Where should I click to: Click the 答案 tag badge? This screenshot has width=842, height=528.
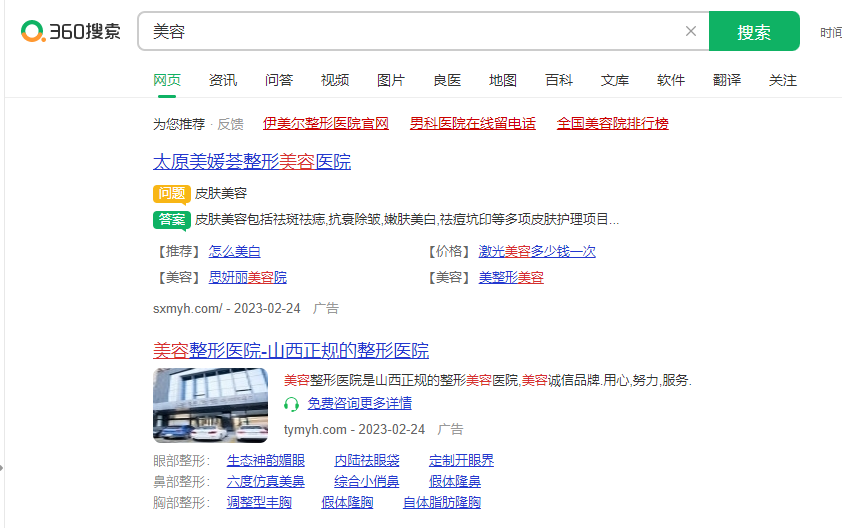click(x=172, y=220)
